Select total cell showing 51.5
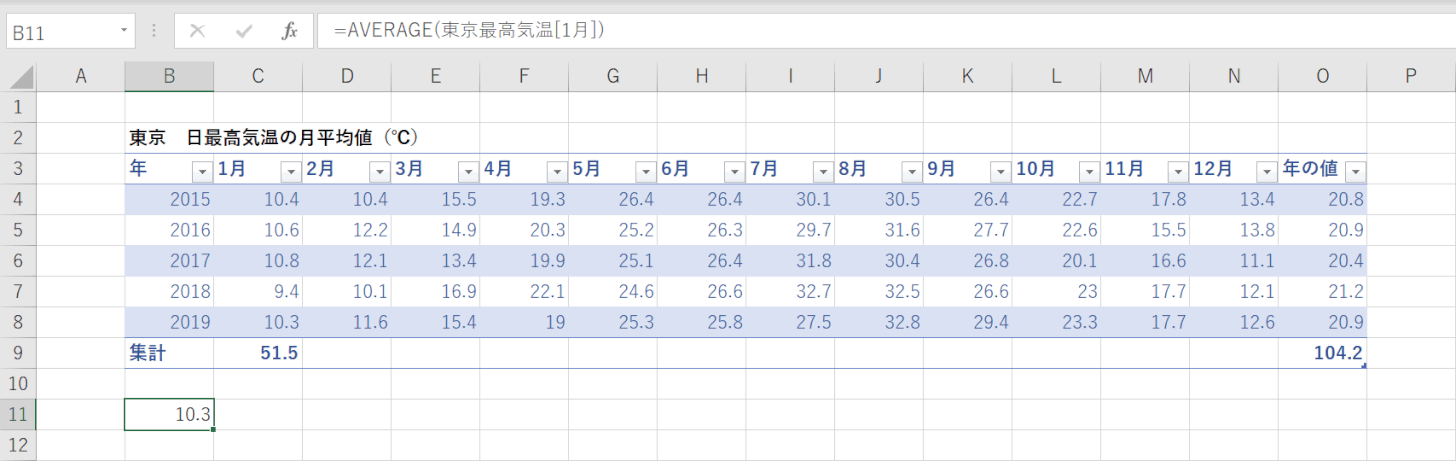The width and height of the screenshot is (1456, 461). pyautogui.click(x=258, y=353)
